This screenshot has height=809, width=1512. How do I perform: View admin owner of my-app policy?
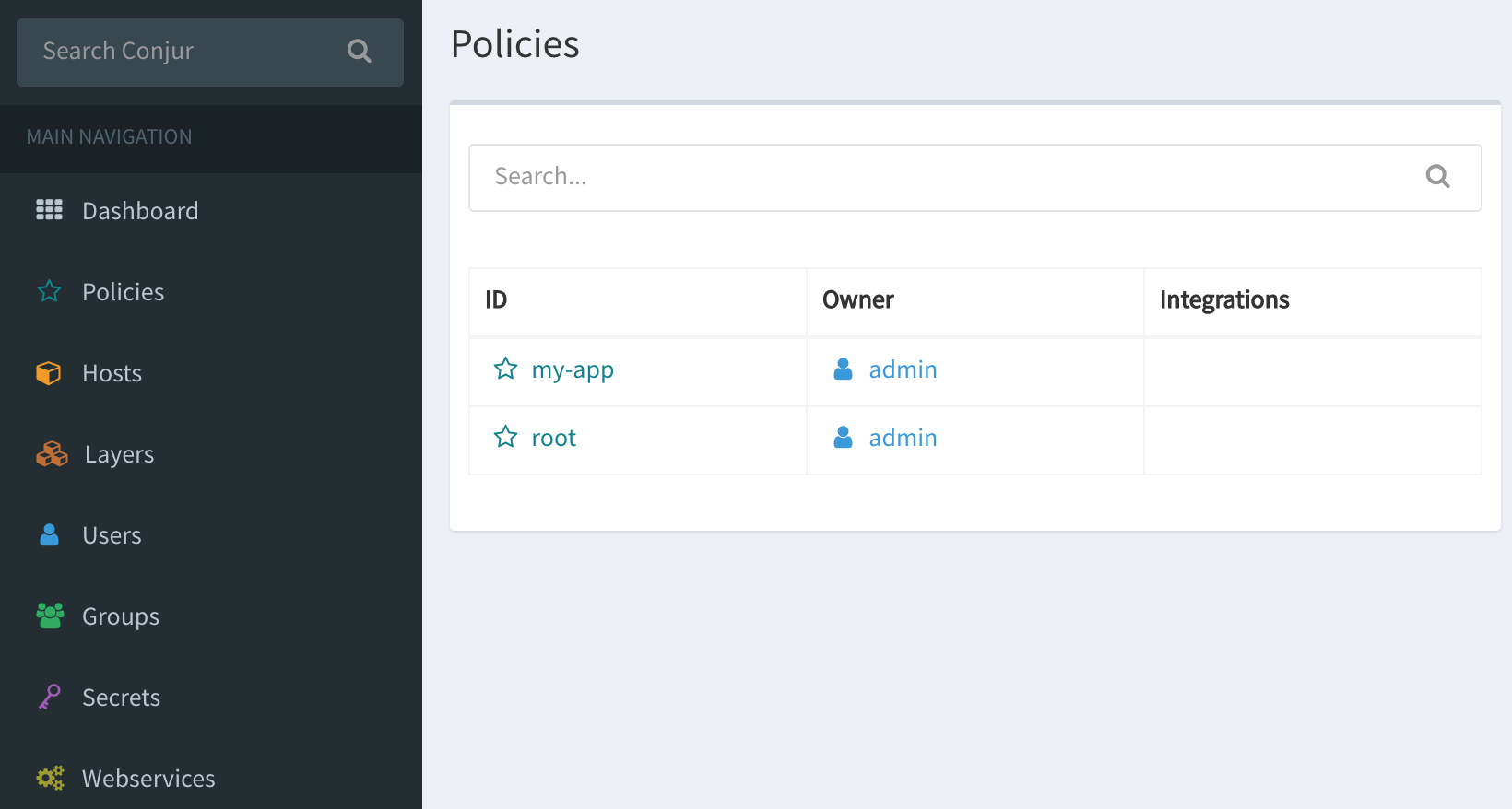tap(903, 370)
